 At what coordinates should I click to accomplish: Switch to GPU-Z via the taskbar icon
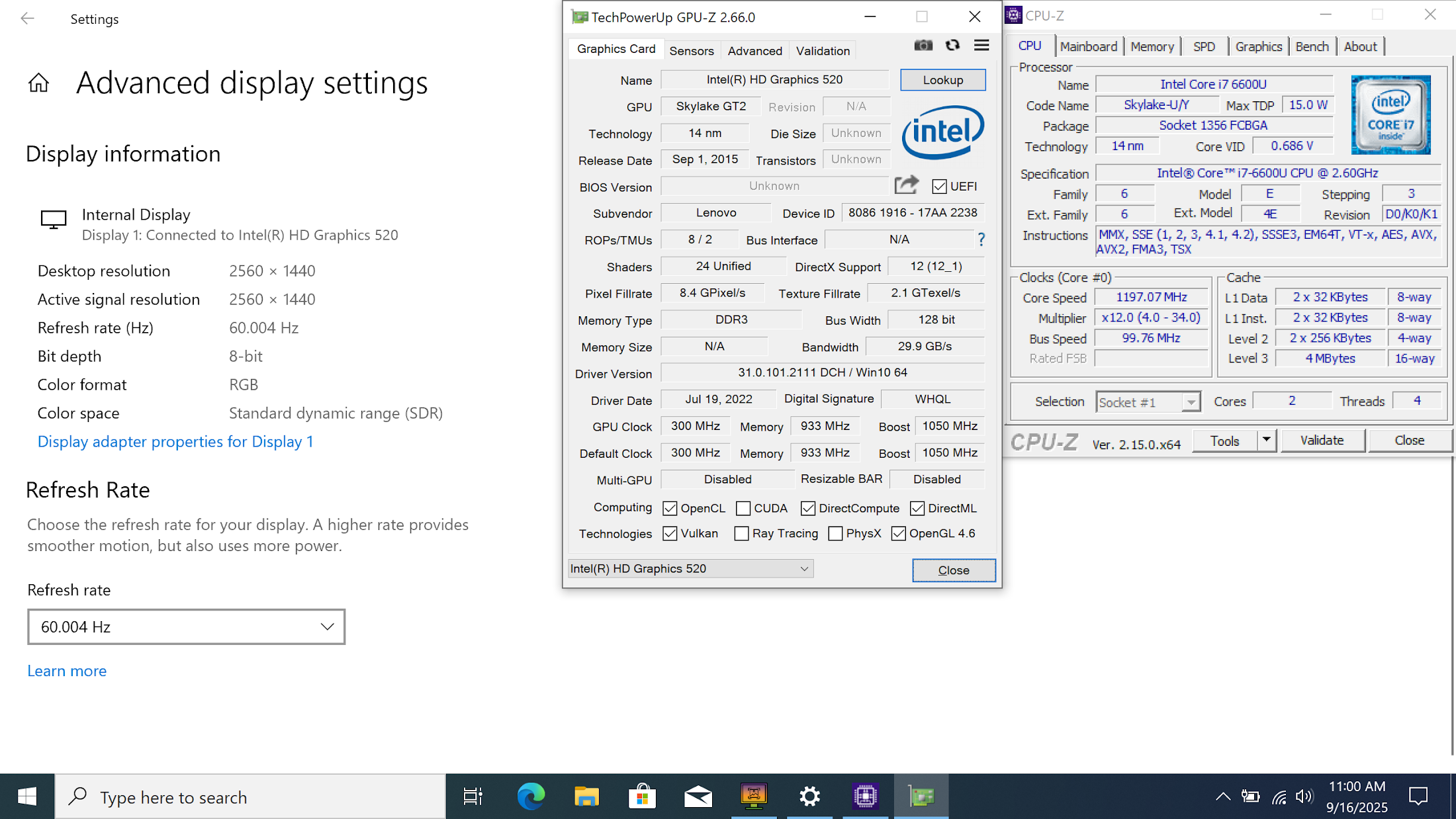pos(921,797)
